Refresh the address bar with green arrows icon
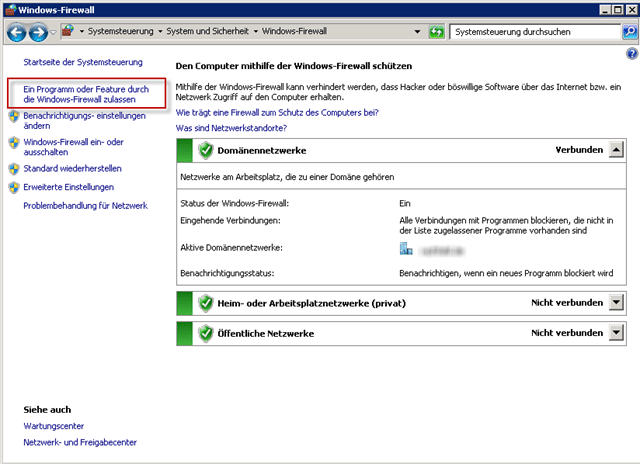 436,31
